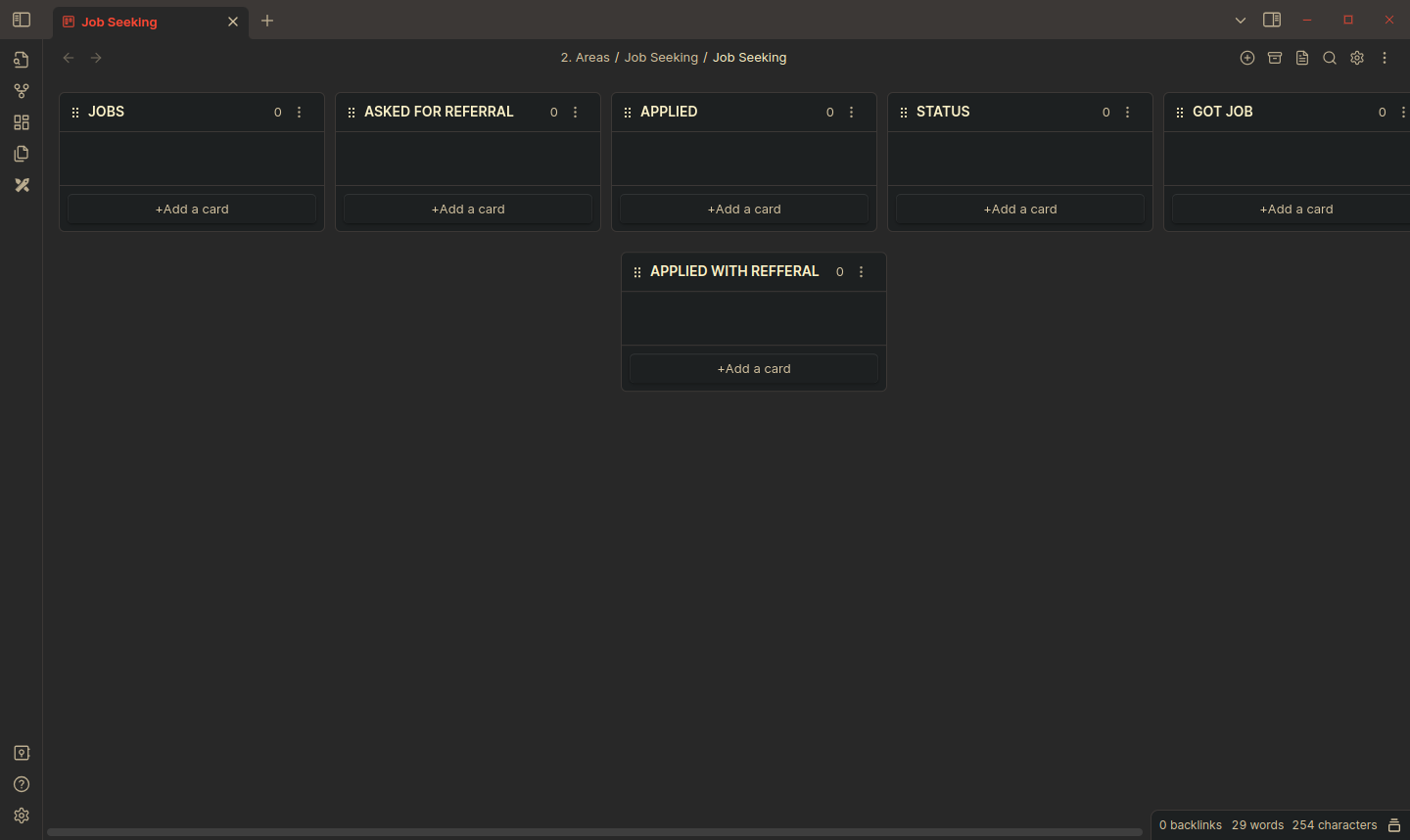Add a card to STATUS list
Screen dimensions: 1410x840
1020,209
